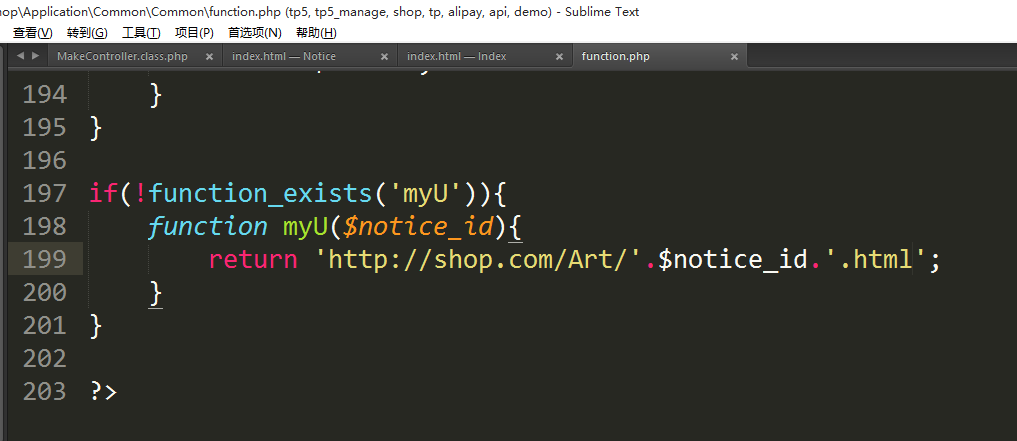The image size is (1017, 441).
Task: Open the 转到(G) Goto menu
Action: click(87, 33)
